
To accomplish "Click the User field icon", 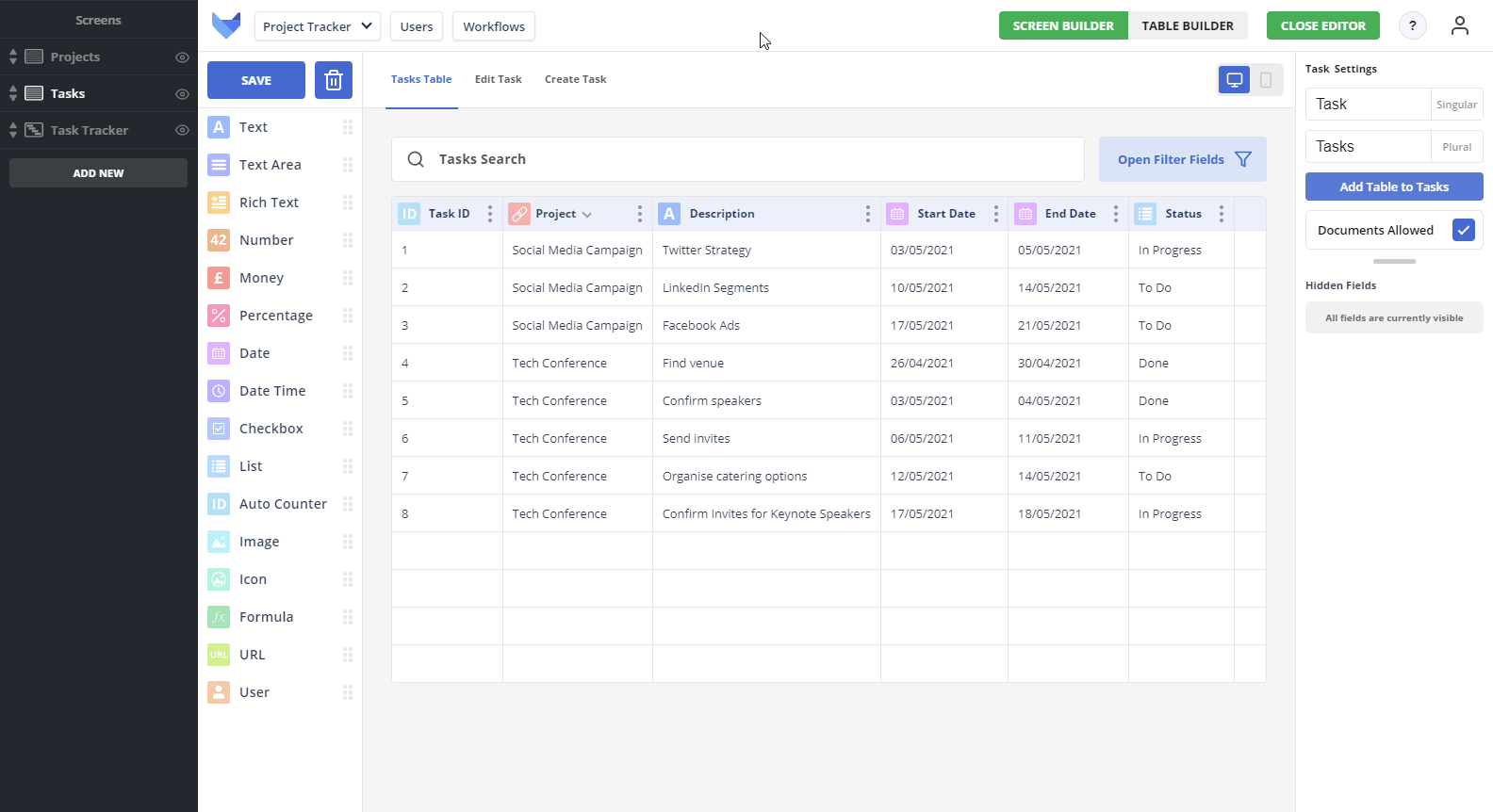I will [219, 692].
